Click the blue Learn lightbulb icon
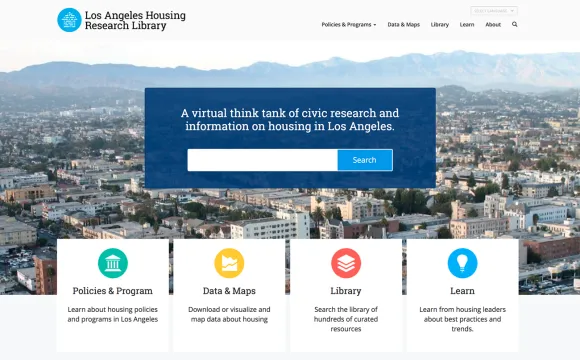This screenshot has height=360, width=580. coord(462,263)
